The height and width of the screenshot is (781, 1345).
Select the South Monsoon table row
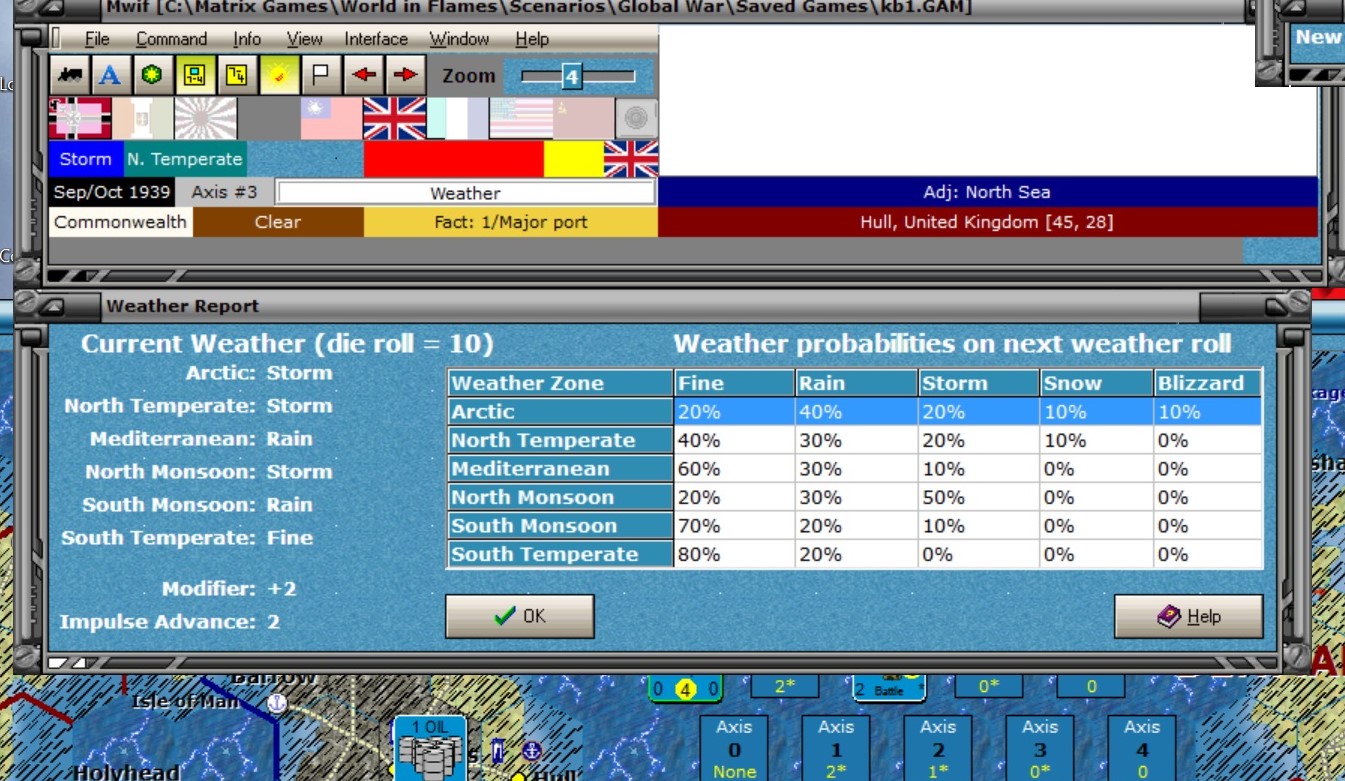[855, 525]
